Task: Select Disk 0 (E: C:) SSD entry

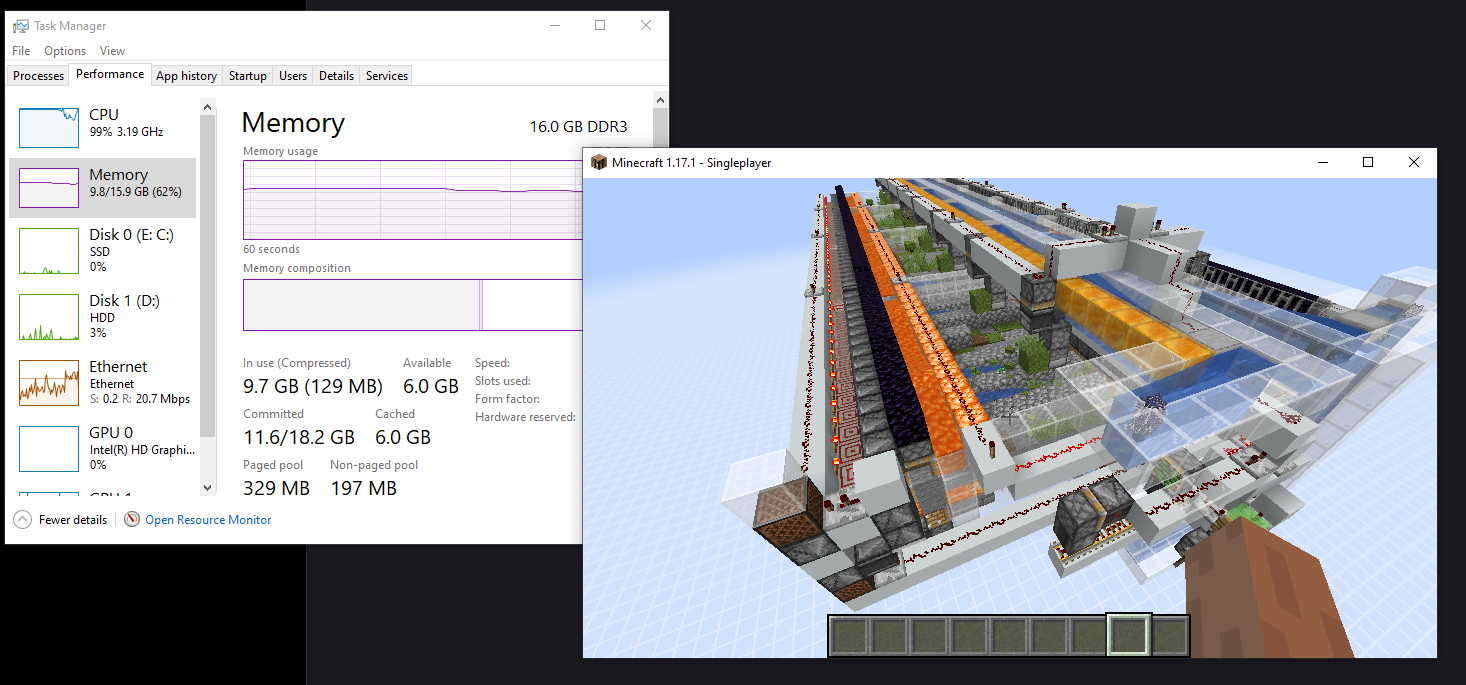Action: coord(131,250)
